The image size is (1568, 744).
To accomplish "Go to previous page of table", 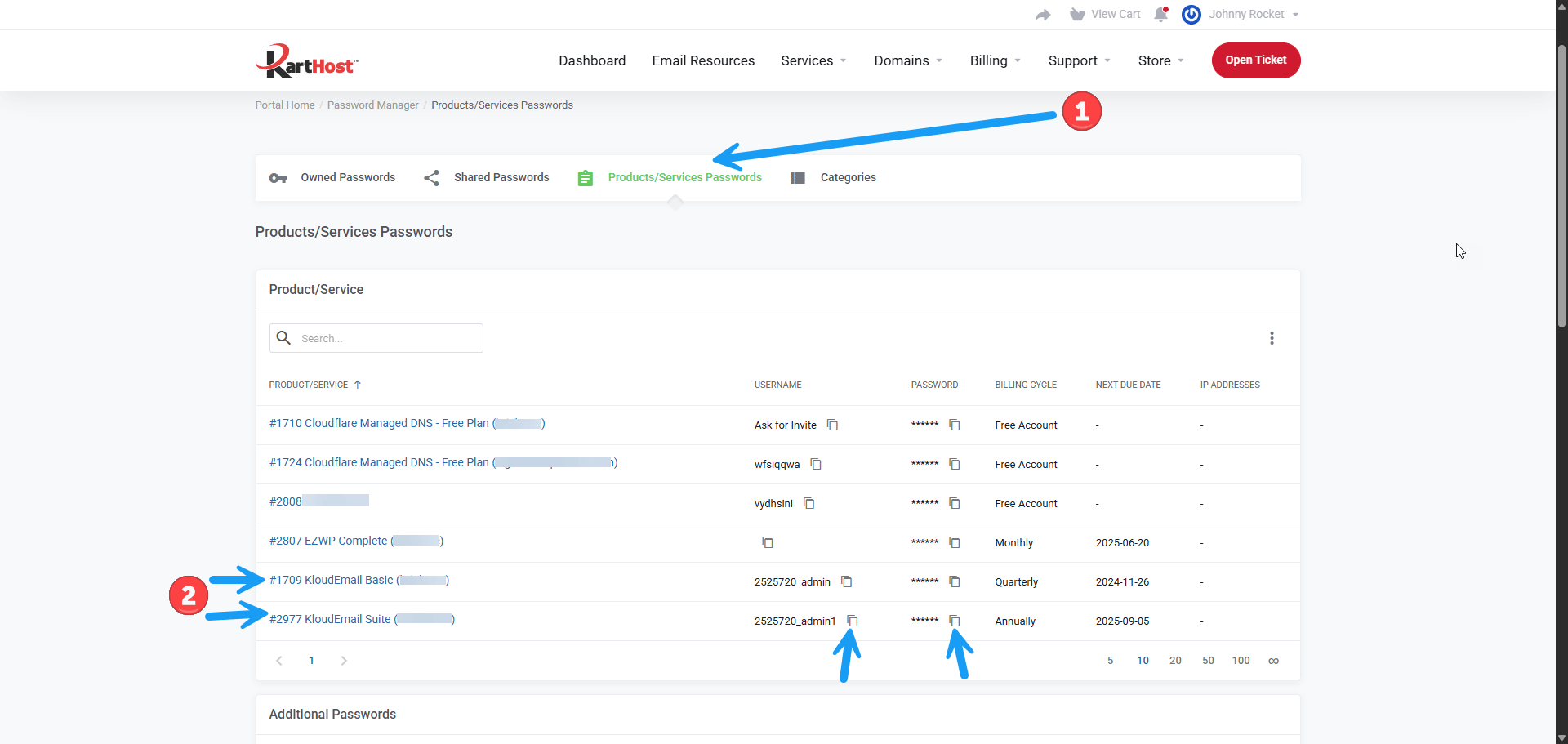I will click(x=279, y=661).
